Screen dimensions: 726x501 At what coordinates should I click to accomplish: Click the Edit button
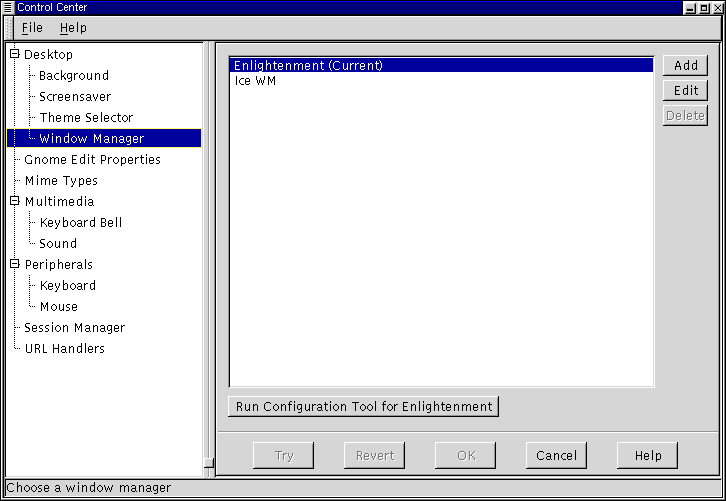(685, 90)
